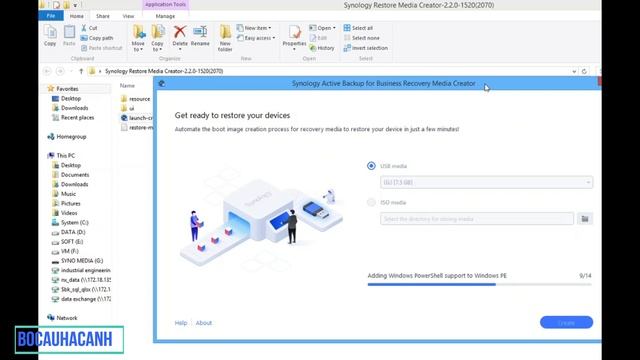Image resolution: width=640 pixels, height=360 pixels.
Task: Click the Paste icon in the ribbon
Action: [x=69, y=36]
